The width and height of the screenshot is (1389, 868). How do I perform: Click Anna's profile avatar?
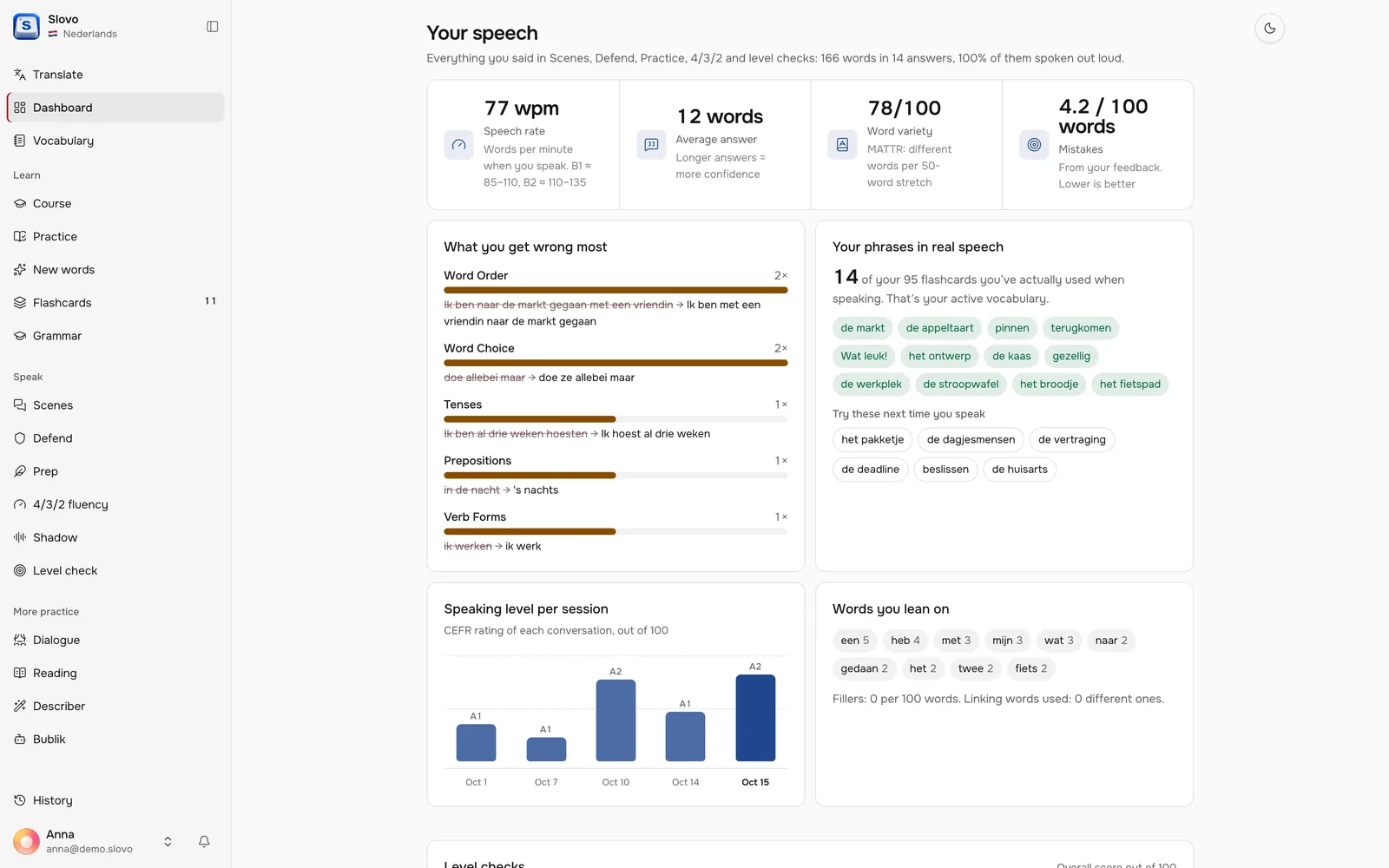tap(26, 841)
